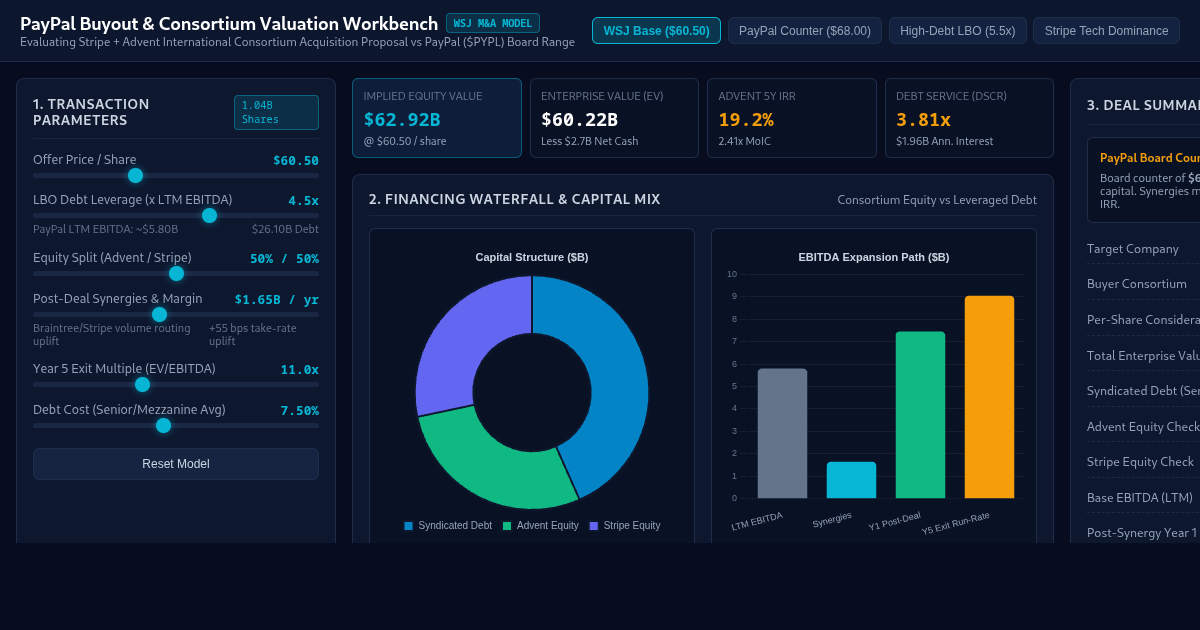Click the Stripe Equity Check row

pos(1143,461)
